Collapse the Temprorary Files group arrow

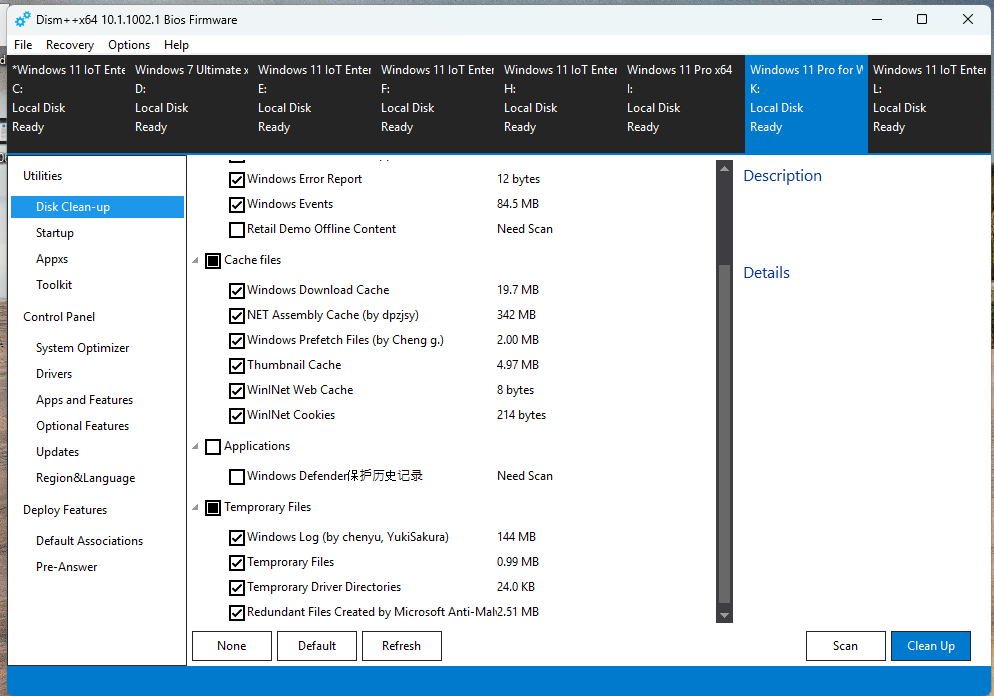[195, 508]
